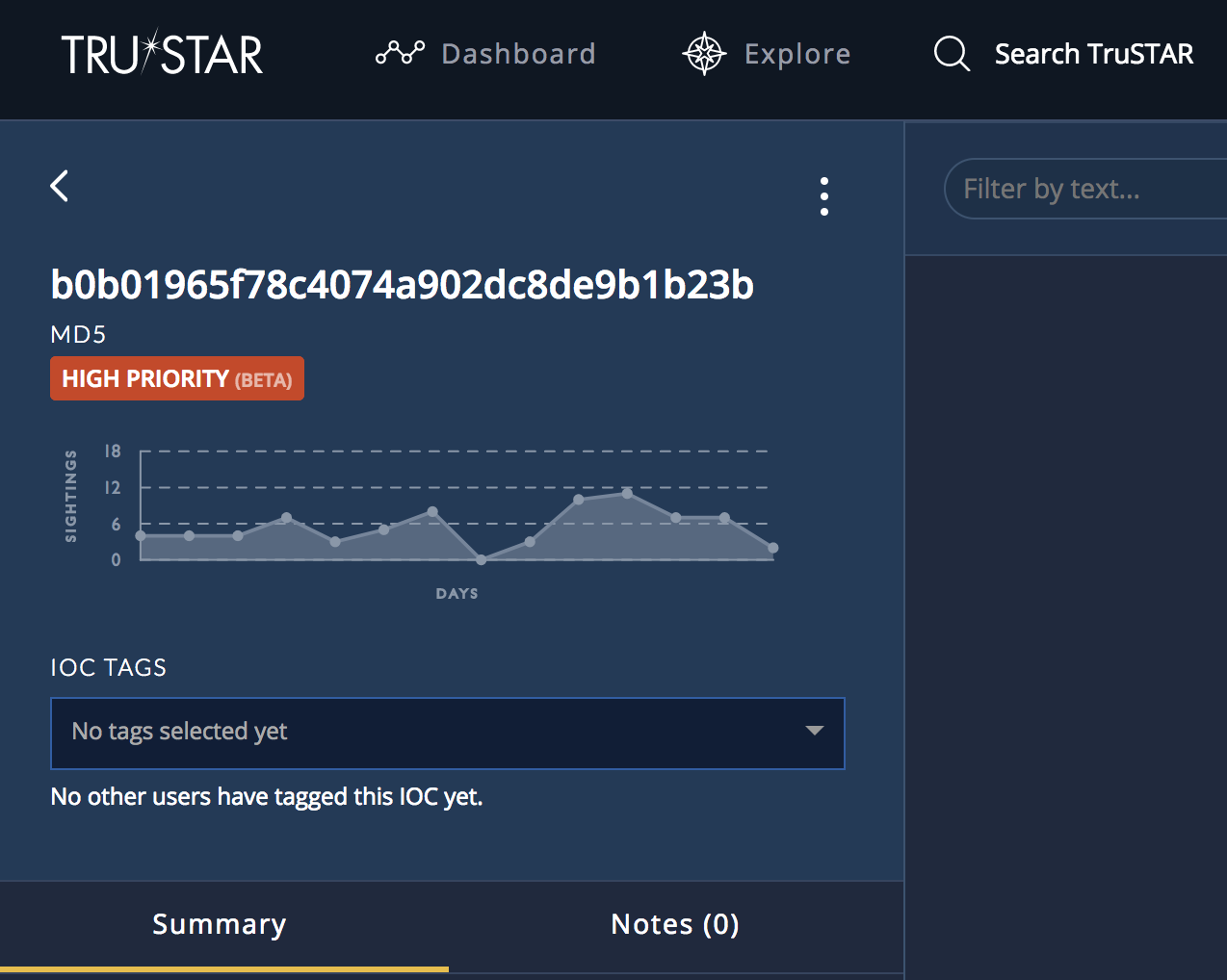Switch to the Notes (0) tab
The height and width of the screenshot is (980, 1227).
[x=675, y=924]
